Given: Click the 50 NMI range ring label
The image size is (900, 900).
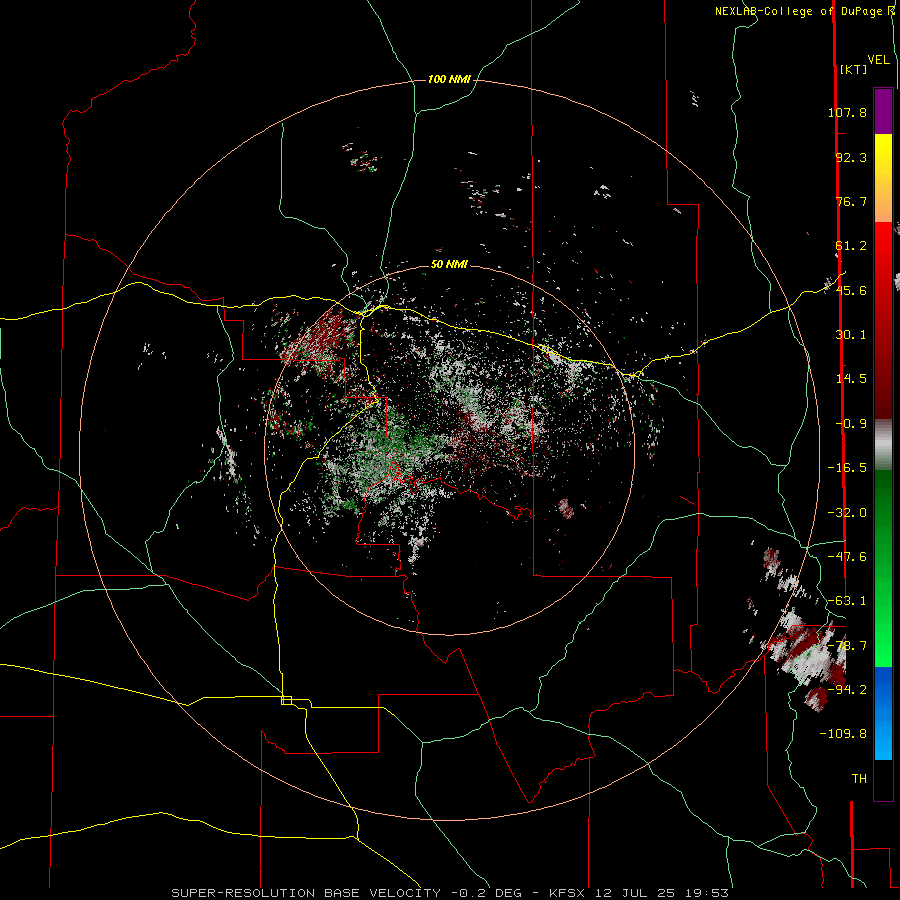Looking at the screenshot, I should 449,264.
